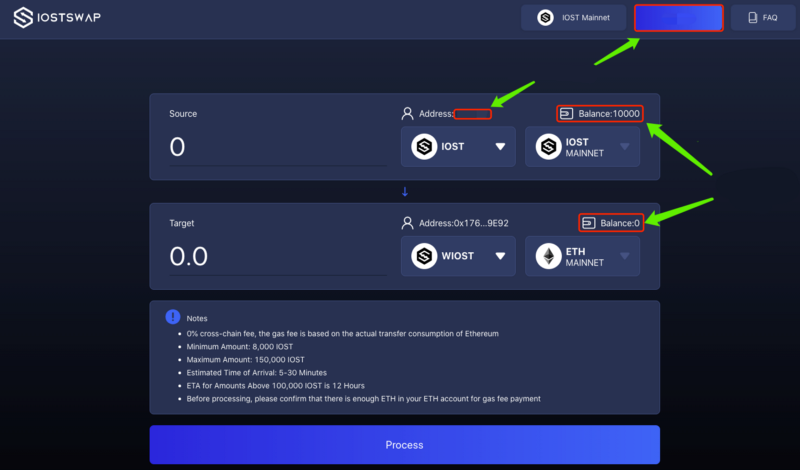Click the Maximum Amount: 150,000 IOST note
Image resolution: width=800 pixels, height=470 pixels.
245,360
